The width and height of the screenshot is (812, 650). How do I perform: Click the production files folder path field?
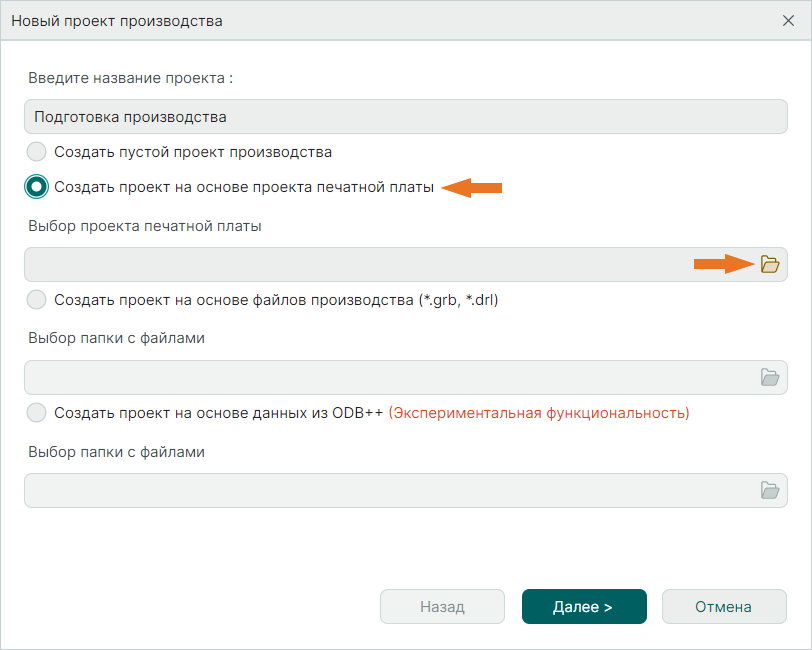(380, 377)
